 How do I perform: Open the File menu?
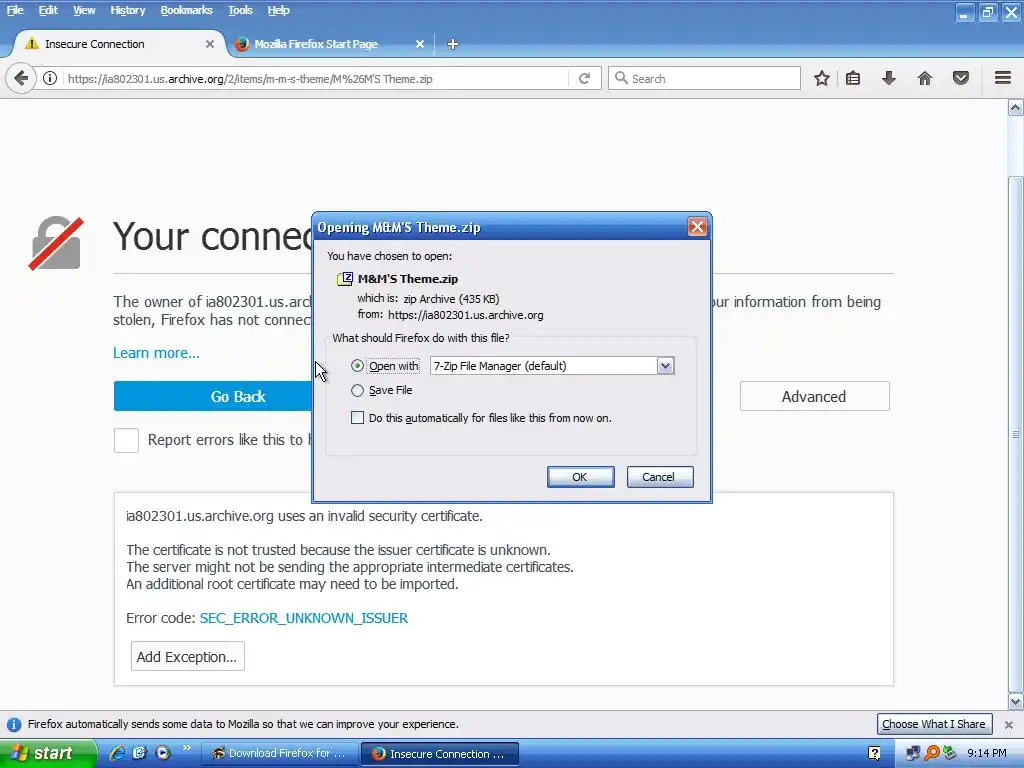pyautogui.click(x=15, y=10)
